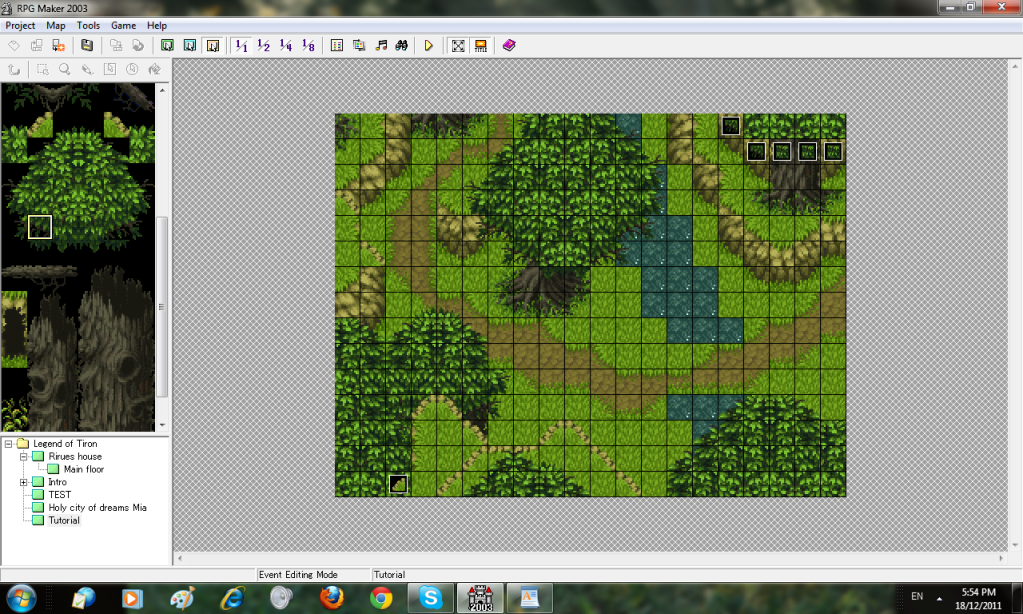The width and height of the screenshot is (1023, 614).
Task: Choose the Pen draw tool
Action: click(87, 69)
